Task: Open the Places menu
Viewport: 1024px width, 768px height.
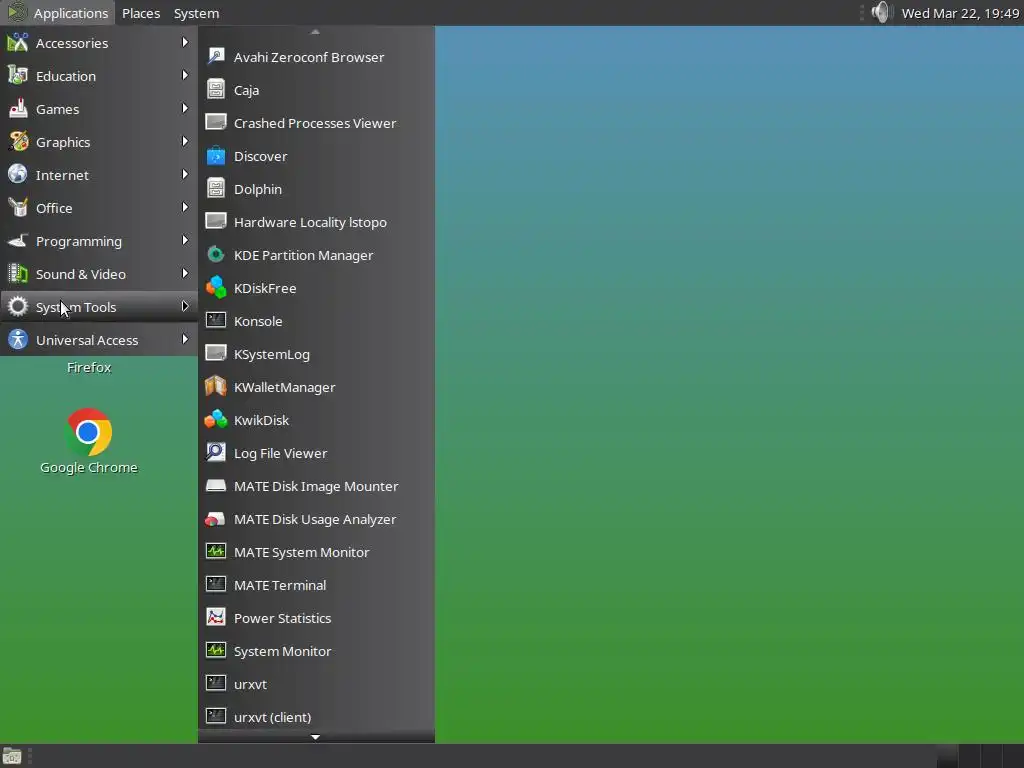Action: pyautogui.click(x=141, y=13)
